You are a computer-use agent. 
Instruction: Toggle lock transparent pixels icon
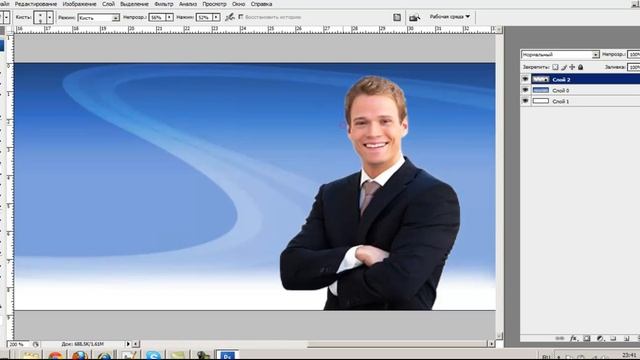555,67
